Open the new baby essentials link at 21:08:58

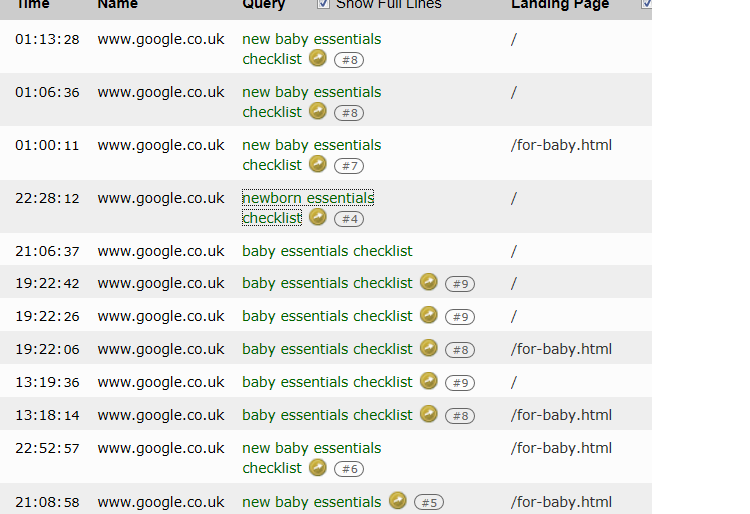pyautogui.click(x=311, y=502)
